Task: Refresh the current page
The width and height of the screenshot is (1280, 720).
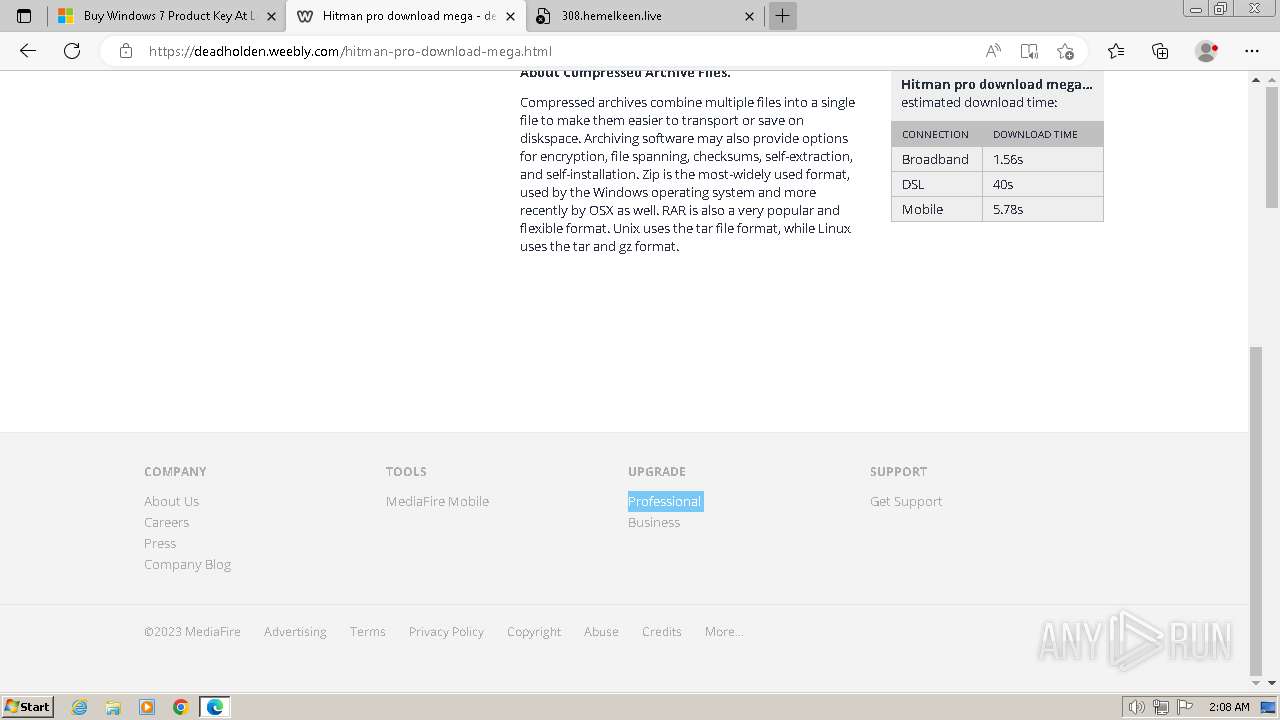Action: [x=72, y=51]
